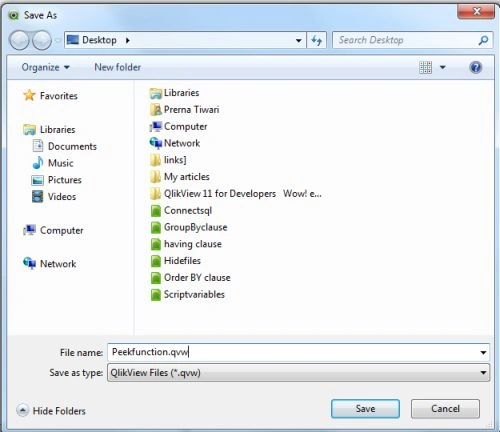Click the Desktop segment in the address bar
Viewport: 500px width, 432px height.
(99, 40)
